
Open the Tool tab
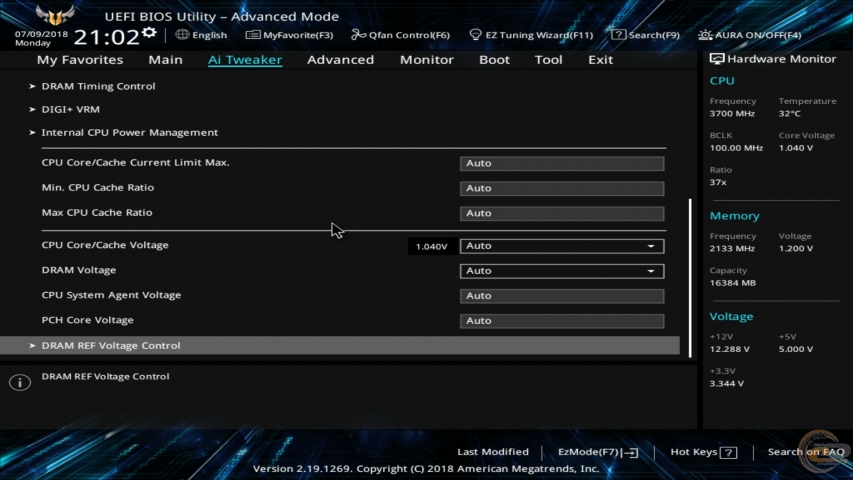(548, 59)
